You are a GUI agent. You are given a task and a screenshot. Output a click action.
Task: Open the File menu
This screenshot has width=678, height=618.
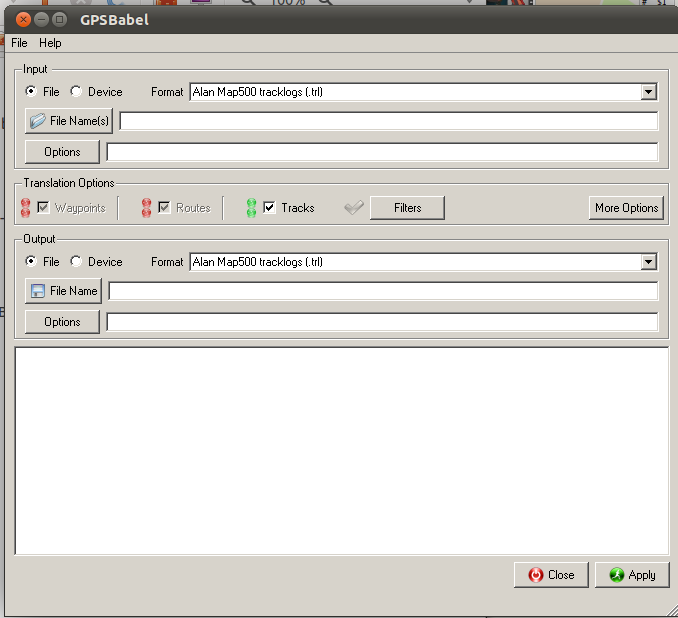tap(19, 43)
